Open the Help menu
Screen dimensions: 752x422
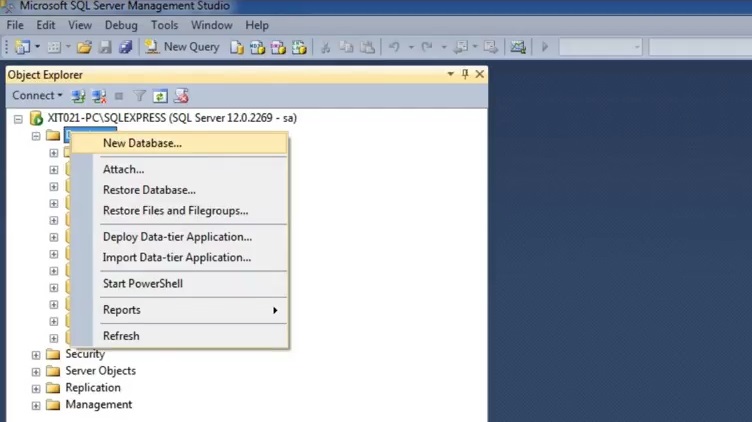pyautogui.click(x=257, y=25)
